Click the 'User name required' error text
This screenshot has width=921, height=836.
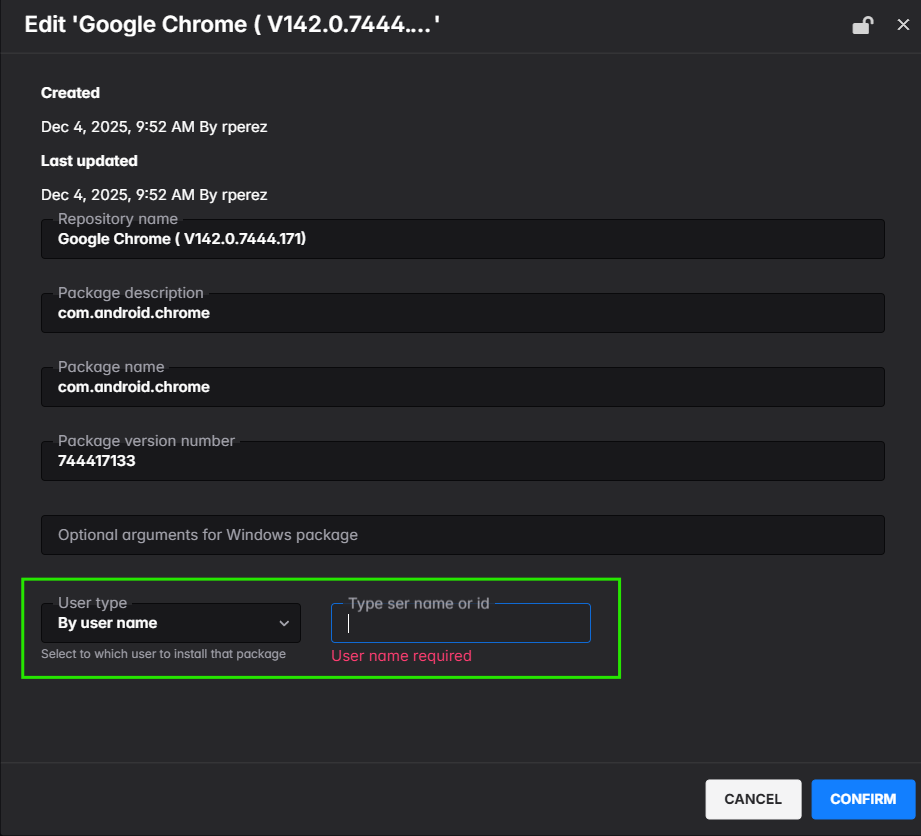401,656
